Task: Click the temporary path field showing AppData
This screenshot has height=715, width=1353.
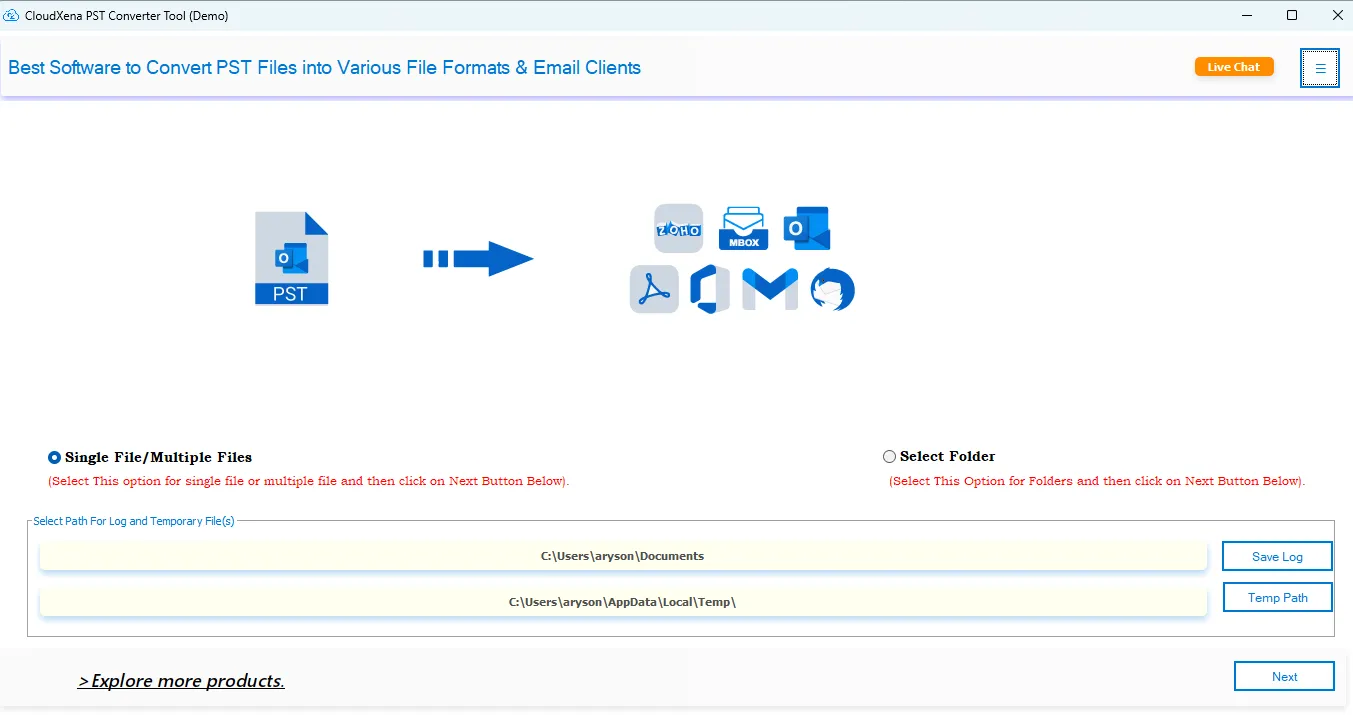Action: pos(622,602)
